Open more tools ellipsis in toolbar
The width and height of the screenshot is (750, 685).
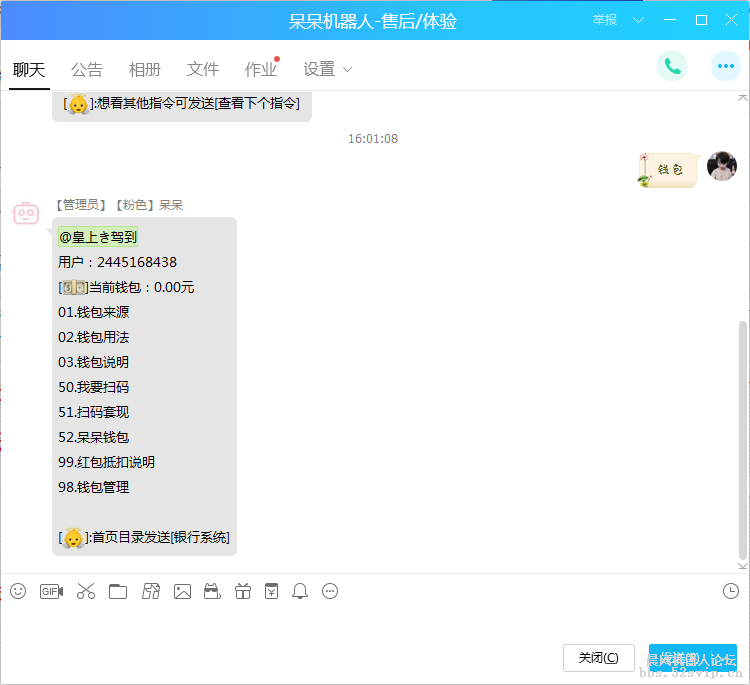pyautogui.click(x=330, y=591)
